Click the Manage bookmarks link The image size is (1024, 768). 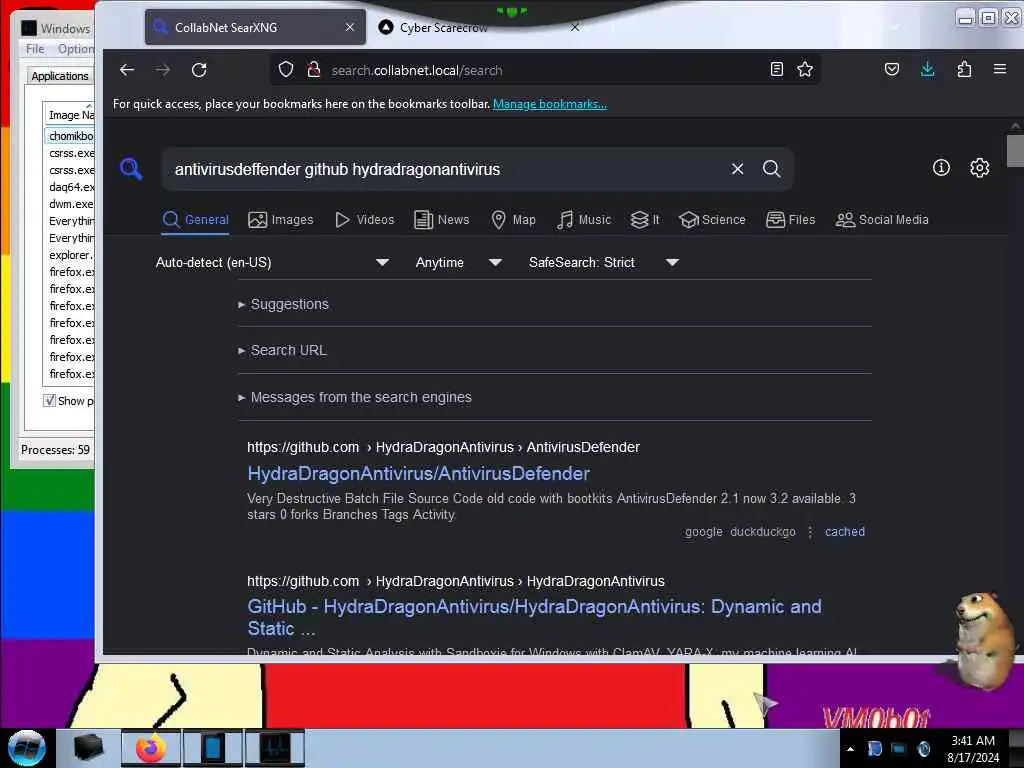(550, 104)
